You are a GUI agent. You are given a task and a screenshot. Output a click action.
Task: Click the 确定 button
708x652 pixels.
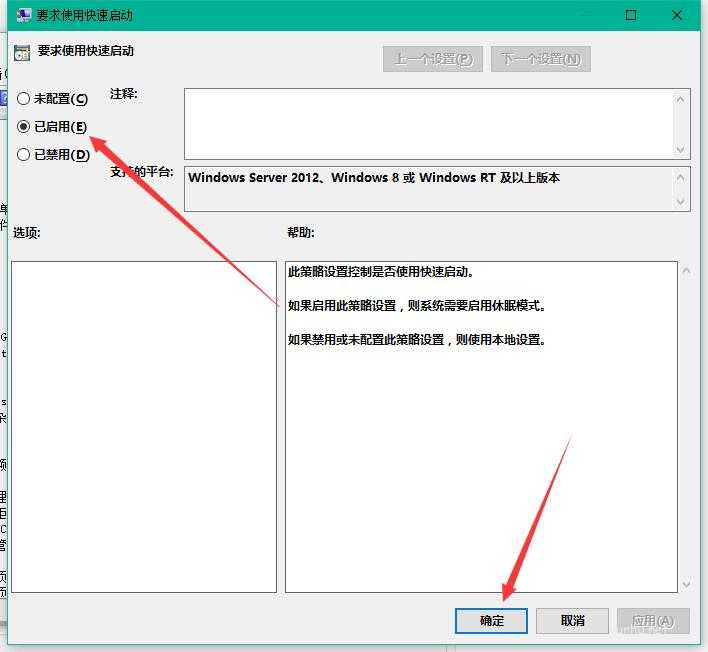pyautogui.click(x=491, y=621)
